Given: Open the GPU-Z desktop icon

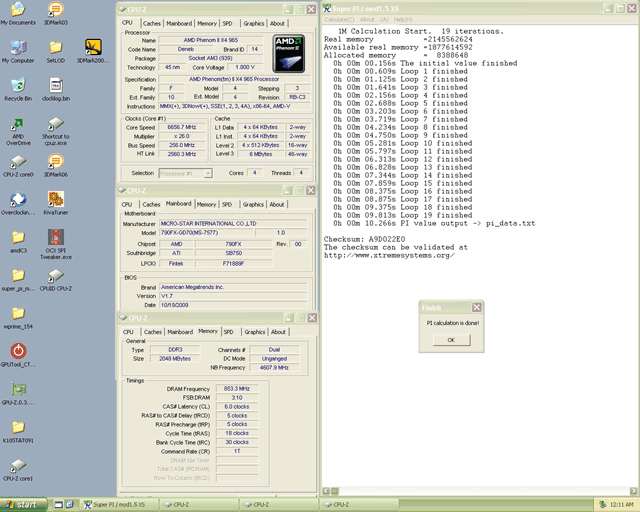Looking at the screenshot, I should pos(19,390).
